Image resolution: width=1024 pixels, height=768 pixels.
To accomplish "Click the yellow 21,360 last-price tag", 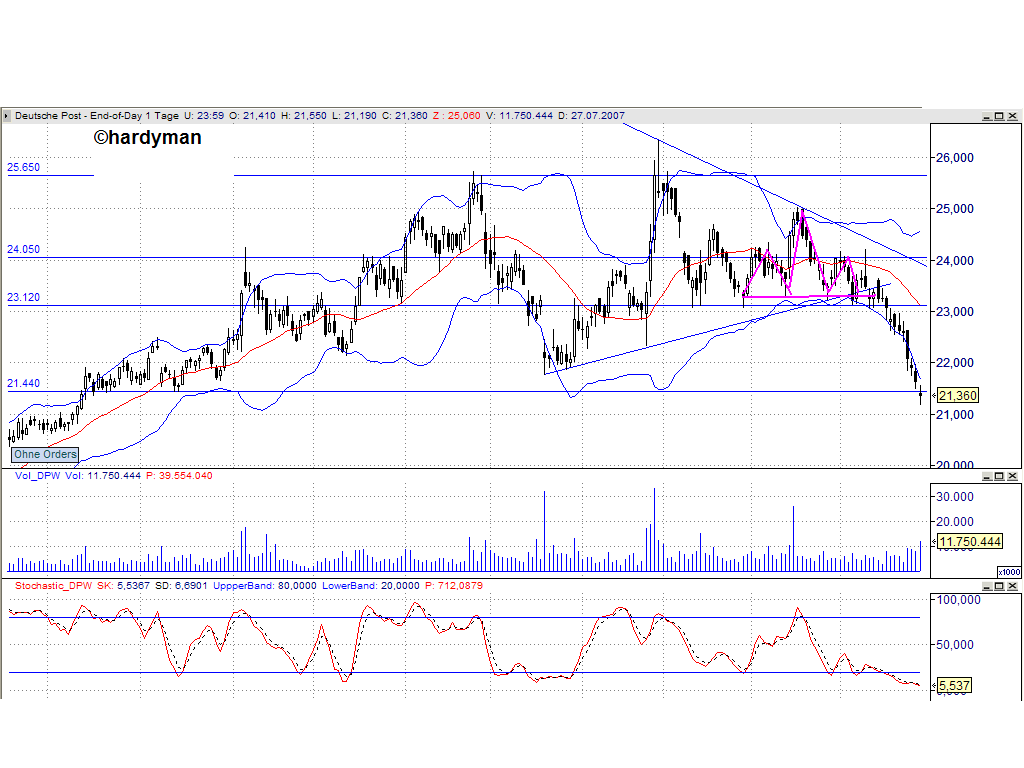I will point(956,396).
